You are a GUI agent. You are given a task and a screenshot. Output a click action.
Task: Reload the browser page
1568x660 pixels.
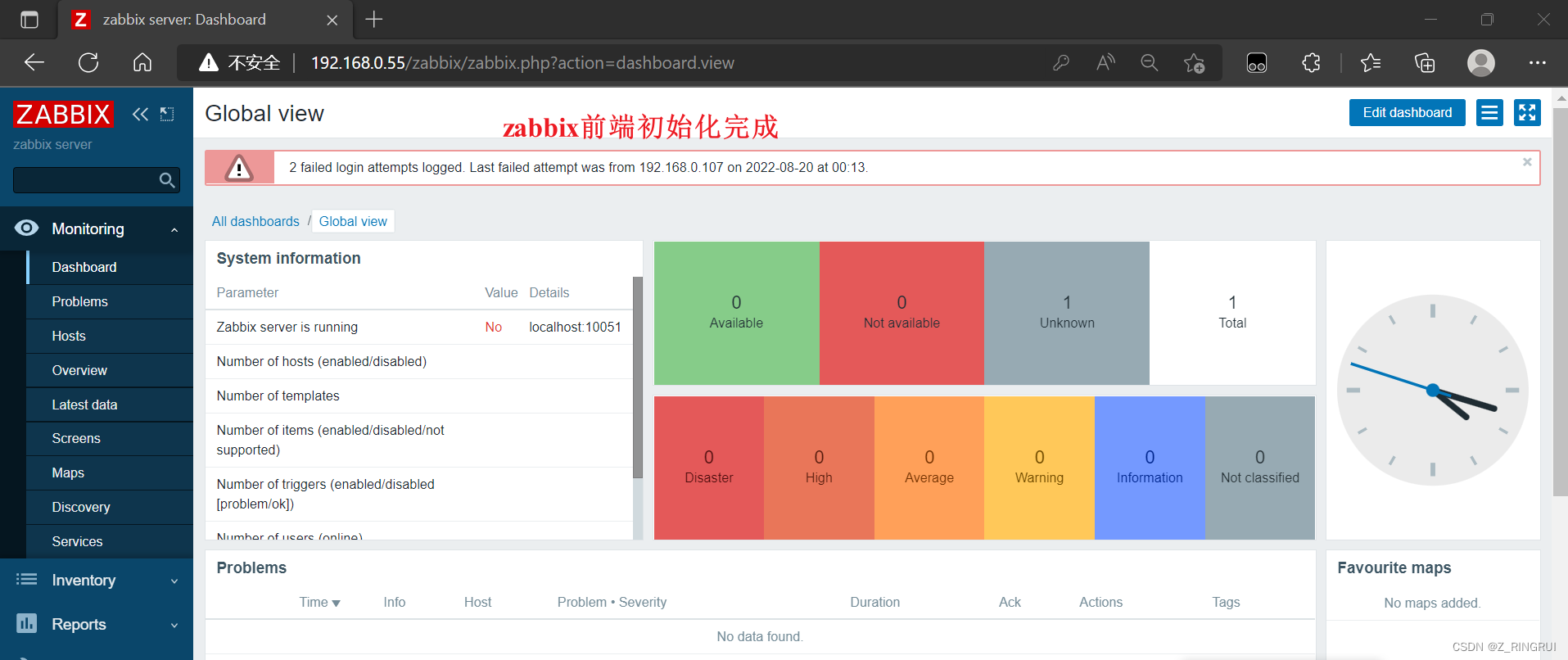click(88, 62)
